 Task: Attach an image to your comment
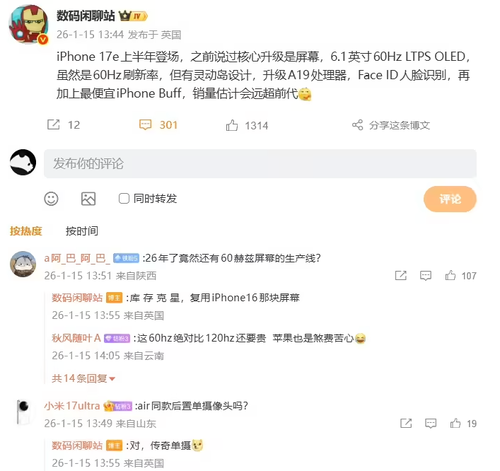point(88,199)
